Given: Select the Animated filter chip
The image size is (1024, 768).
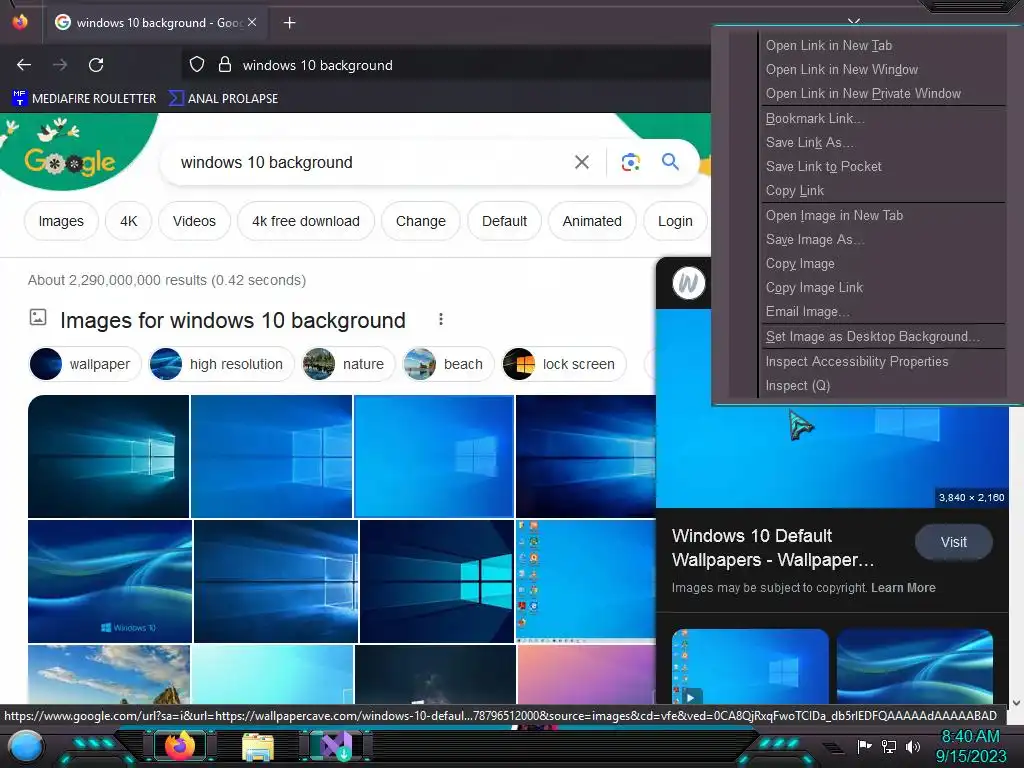Looking at the screenshot, I should coord(592,221).
